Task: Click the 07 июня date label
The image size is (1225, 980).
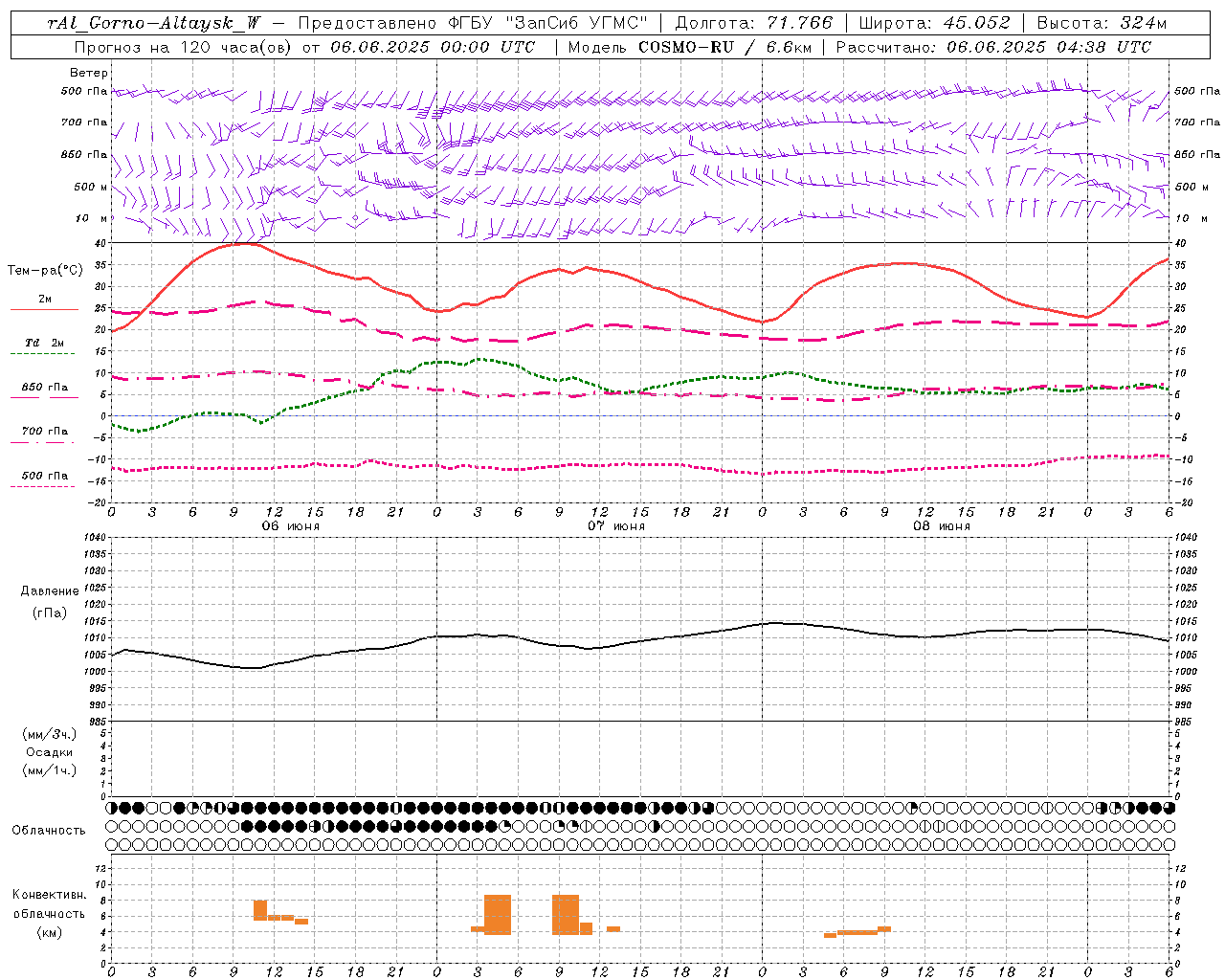Action: pyautogui.click(x=616, y=526)
